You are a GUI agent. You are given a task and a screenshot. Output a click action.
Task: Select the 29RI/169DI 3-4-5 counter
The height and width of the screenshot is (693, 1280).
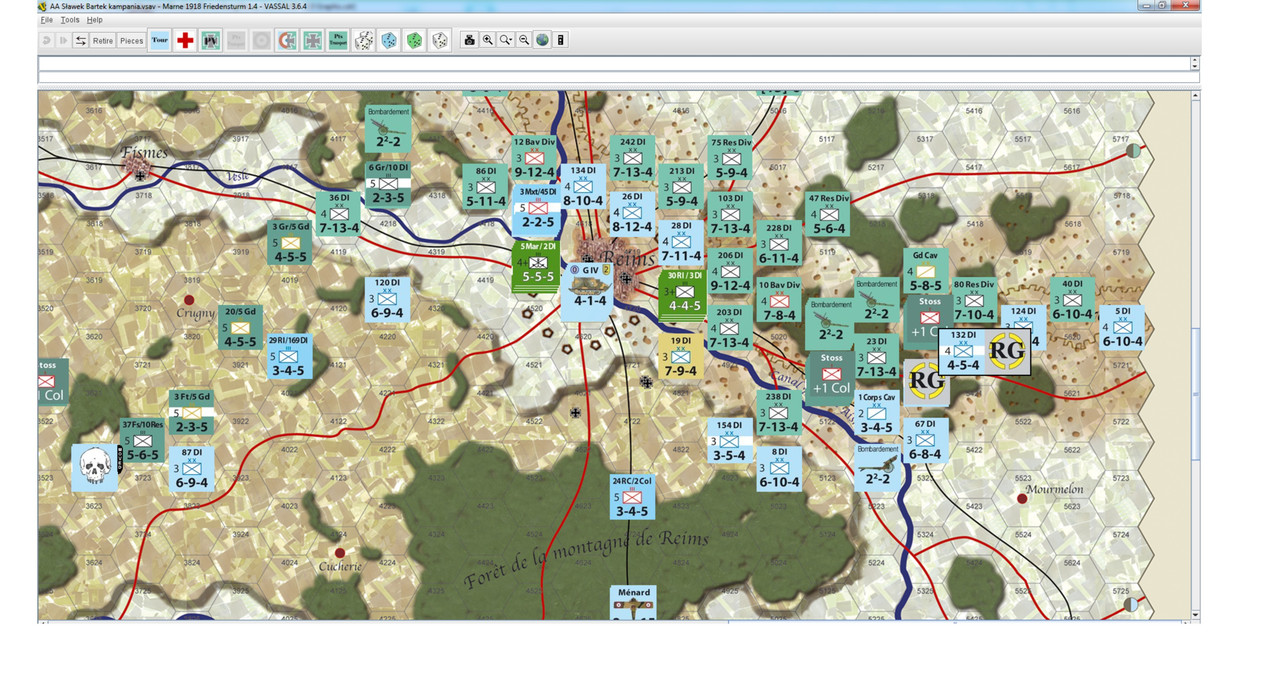point(289,357)
